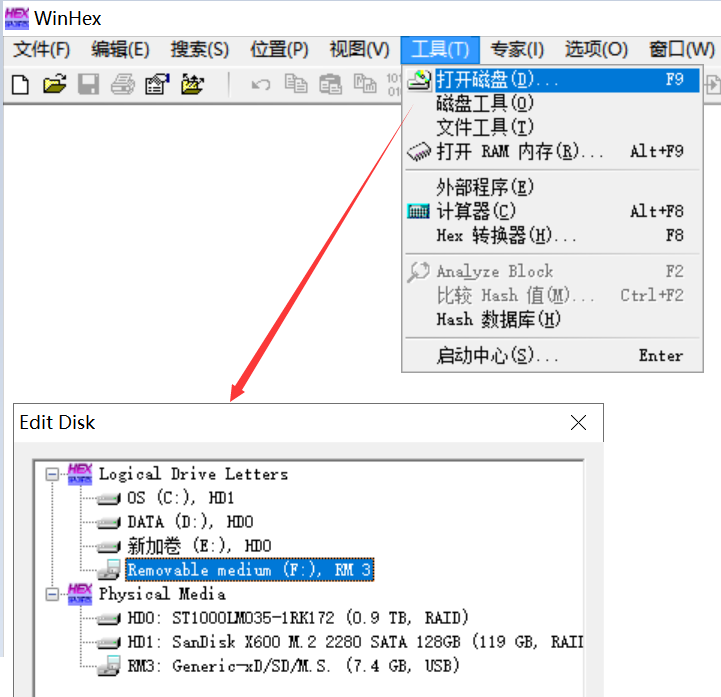The height and width of the screenshot is (697, 721).
Task: Open the 编辑(E) menu
Action: (x=120, y=49)
